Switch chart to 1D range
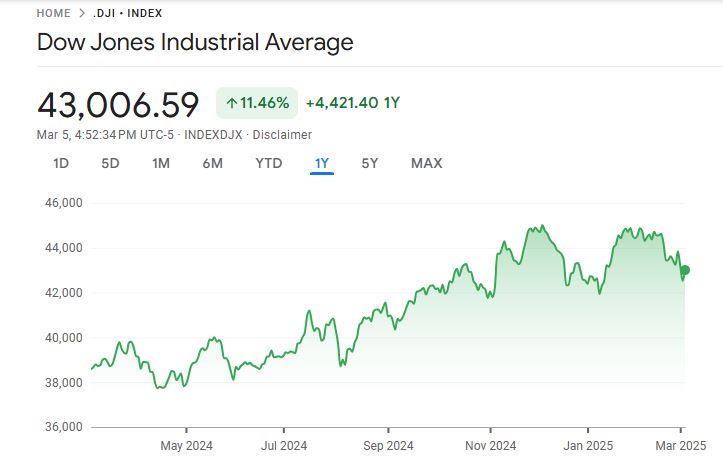723x472 pixels. tap(61, 163)
